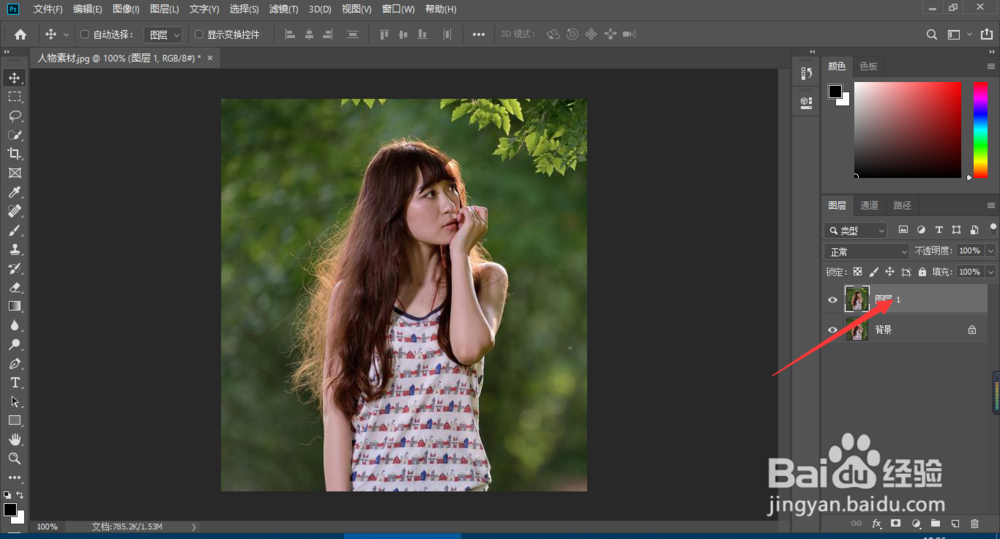1000x539 pixels.
Task: Select the History Brush tool
Action: (x=14, y=269)
